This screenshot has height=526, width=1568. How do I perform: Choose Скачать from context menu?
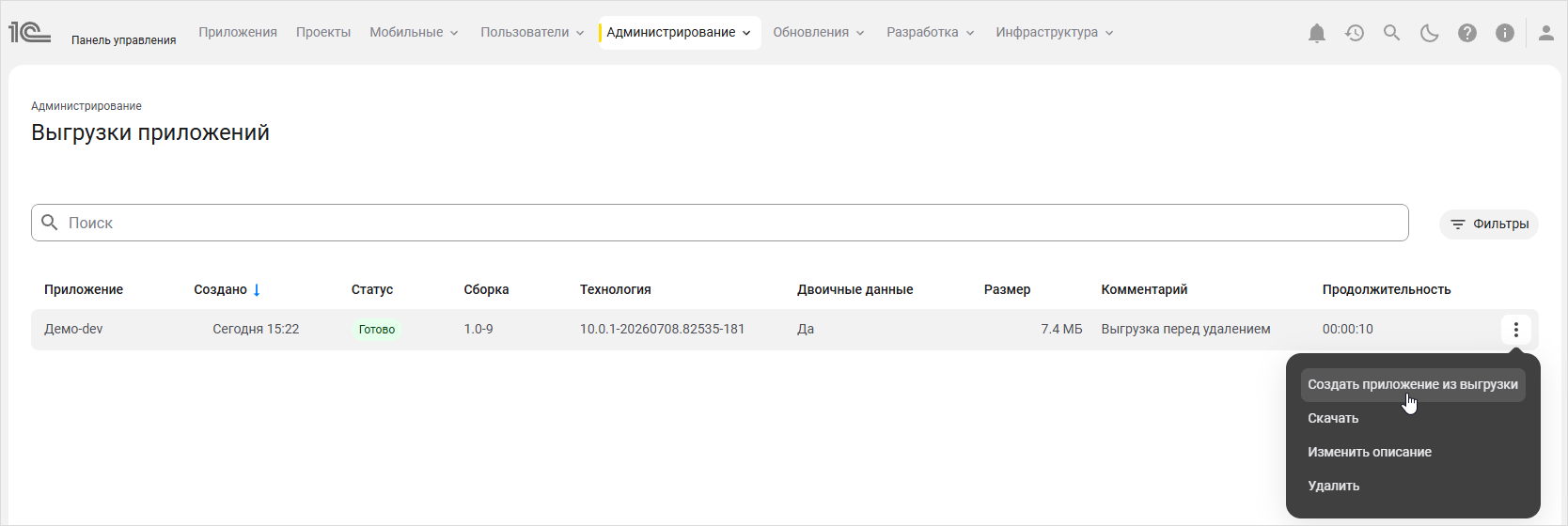click(1333, 418)
